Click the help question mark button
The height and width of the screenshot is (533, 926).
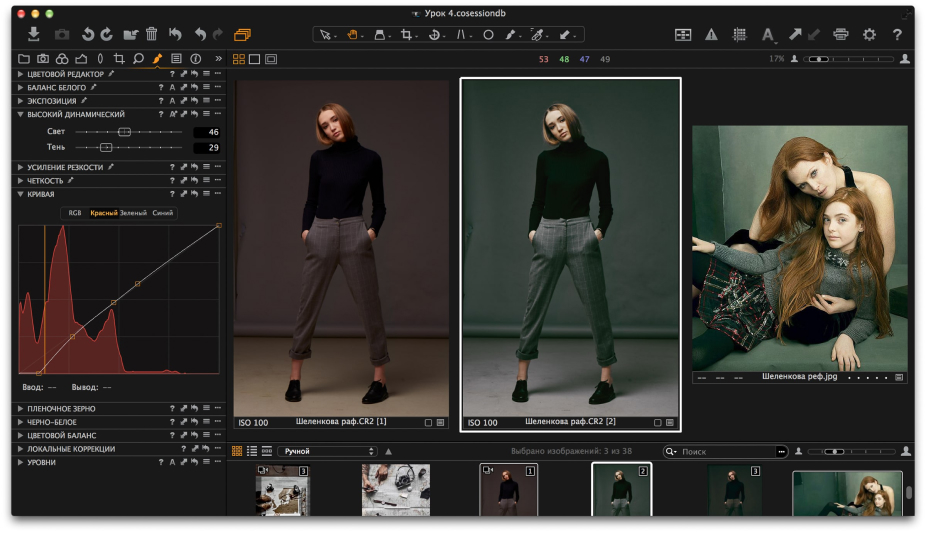[897, 34]
